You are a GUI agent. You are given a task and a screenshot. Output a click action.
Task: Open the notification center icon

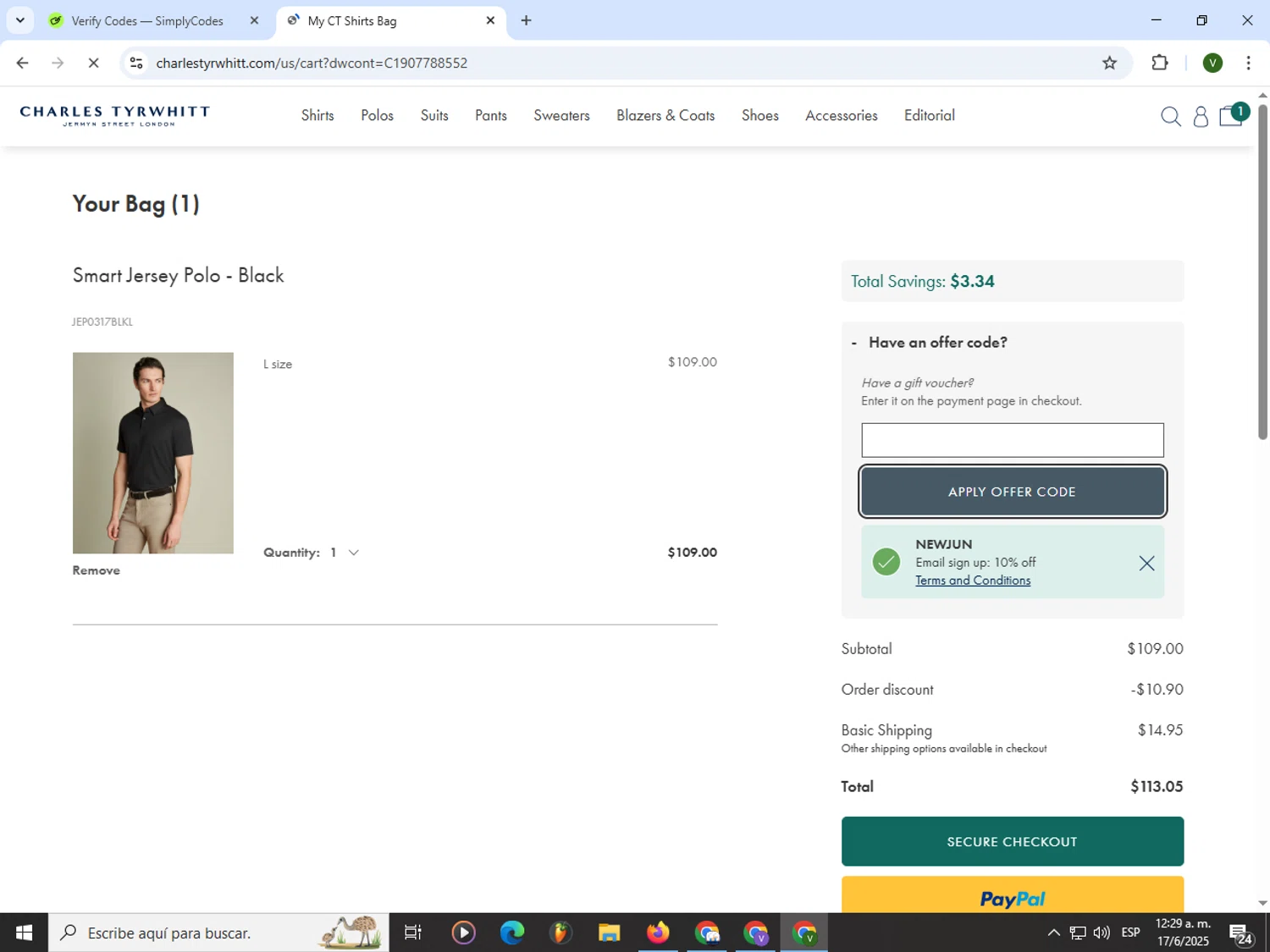click(x=1241, y=933)
